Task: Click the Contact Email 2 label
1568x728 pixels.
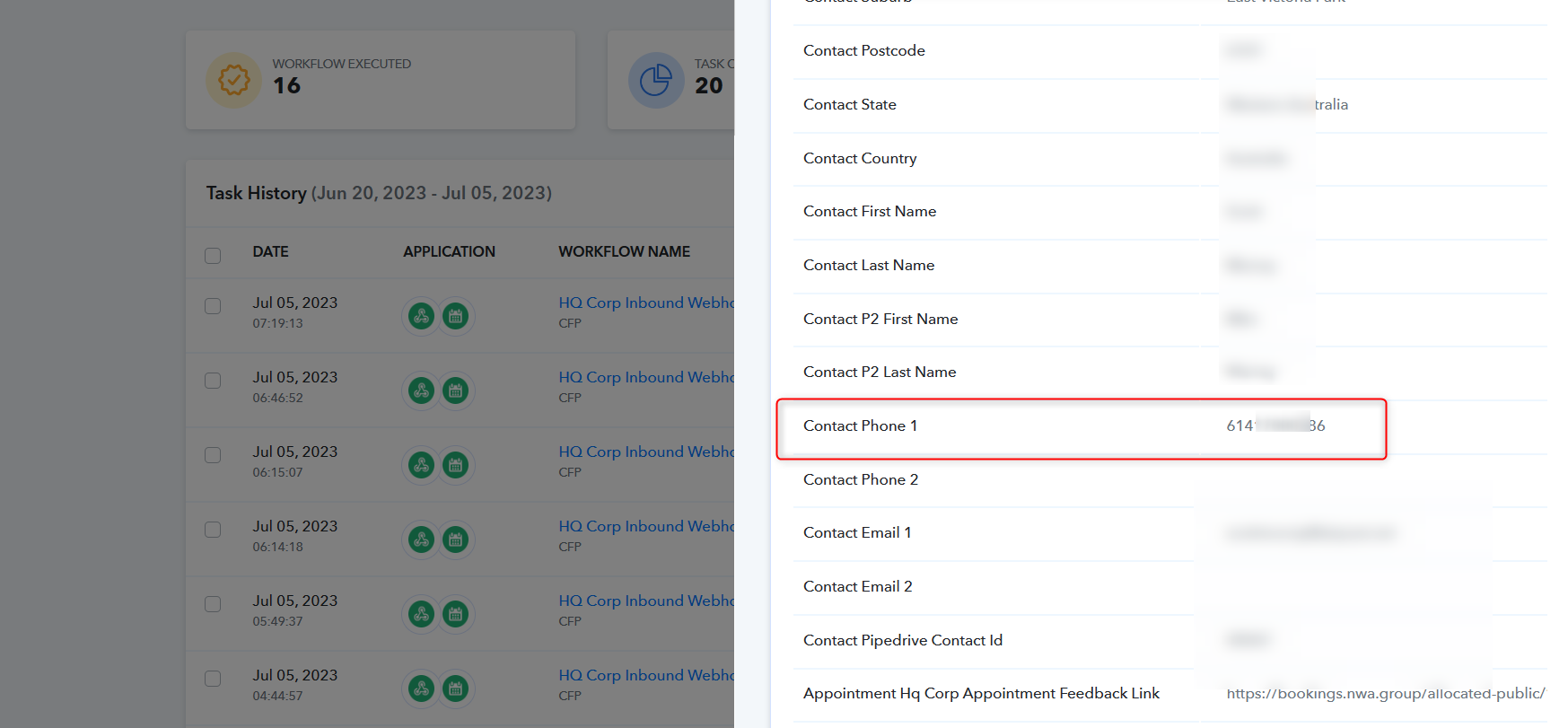Action: click(858, 587)
